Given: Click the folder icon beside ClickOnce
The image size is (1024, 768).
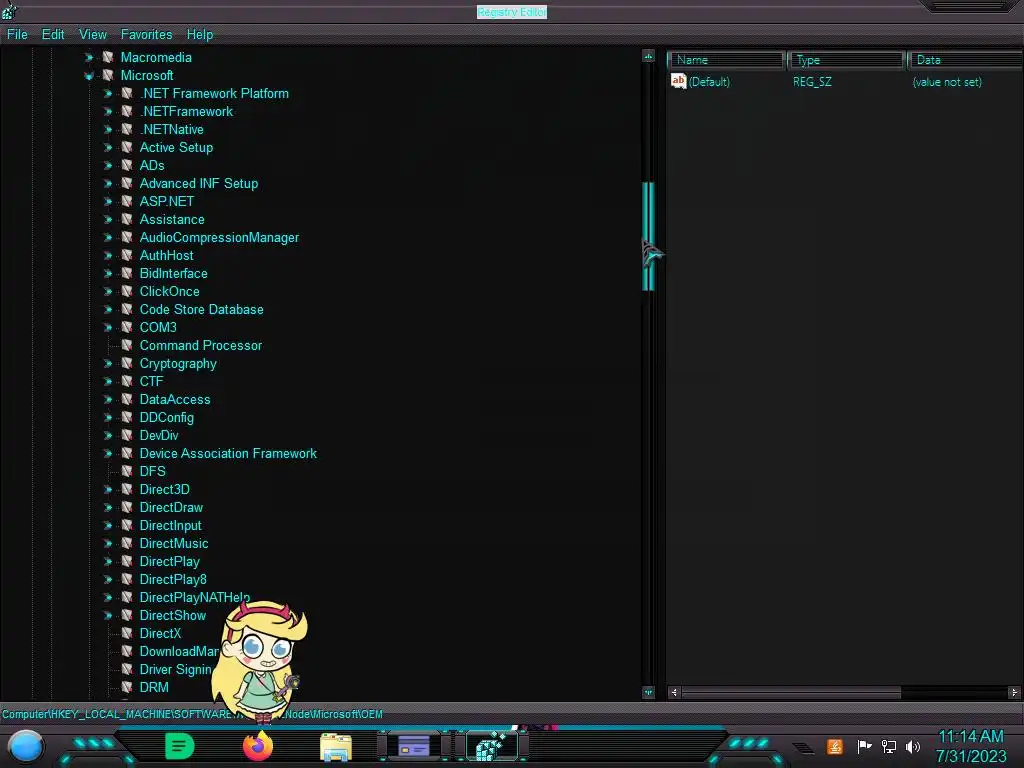Looking at the screenshot, I should pyautogui.click(x=127, y=291).
